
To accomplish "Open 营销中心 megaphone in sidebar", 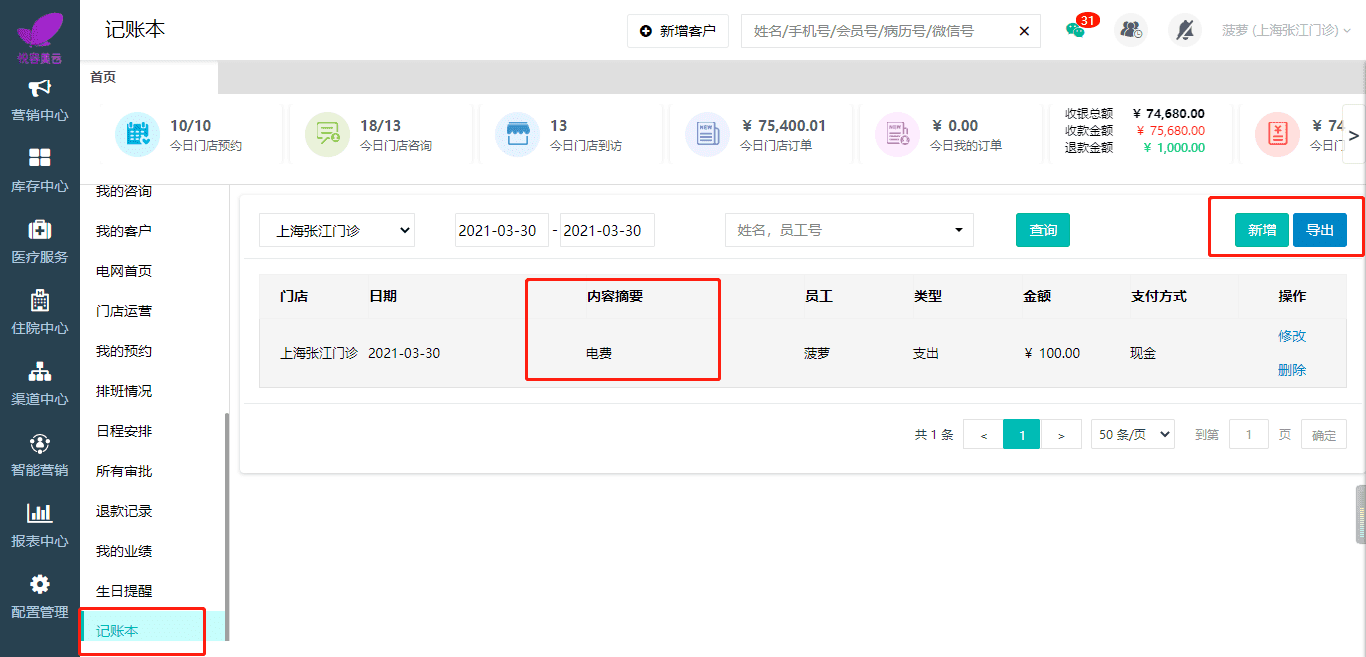I will point(40,89).
